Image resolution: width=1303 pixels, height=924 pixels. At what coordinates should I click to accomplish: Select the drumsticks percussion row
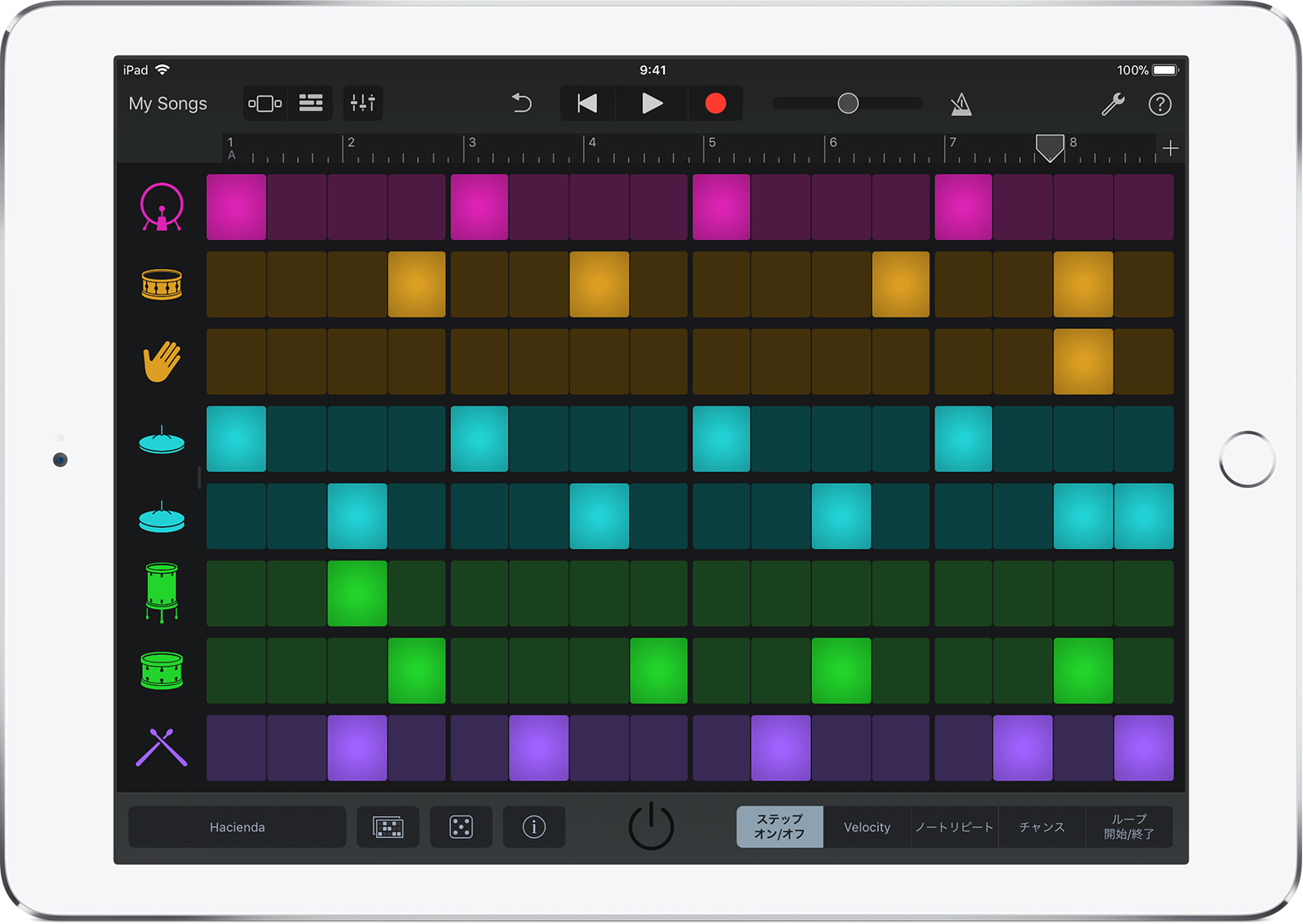point(161,748)
